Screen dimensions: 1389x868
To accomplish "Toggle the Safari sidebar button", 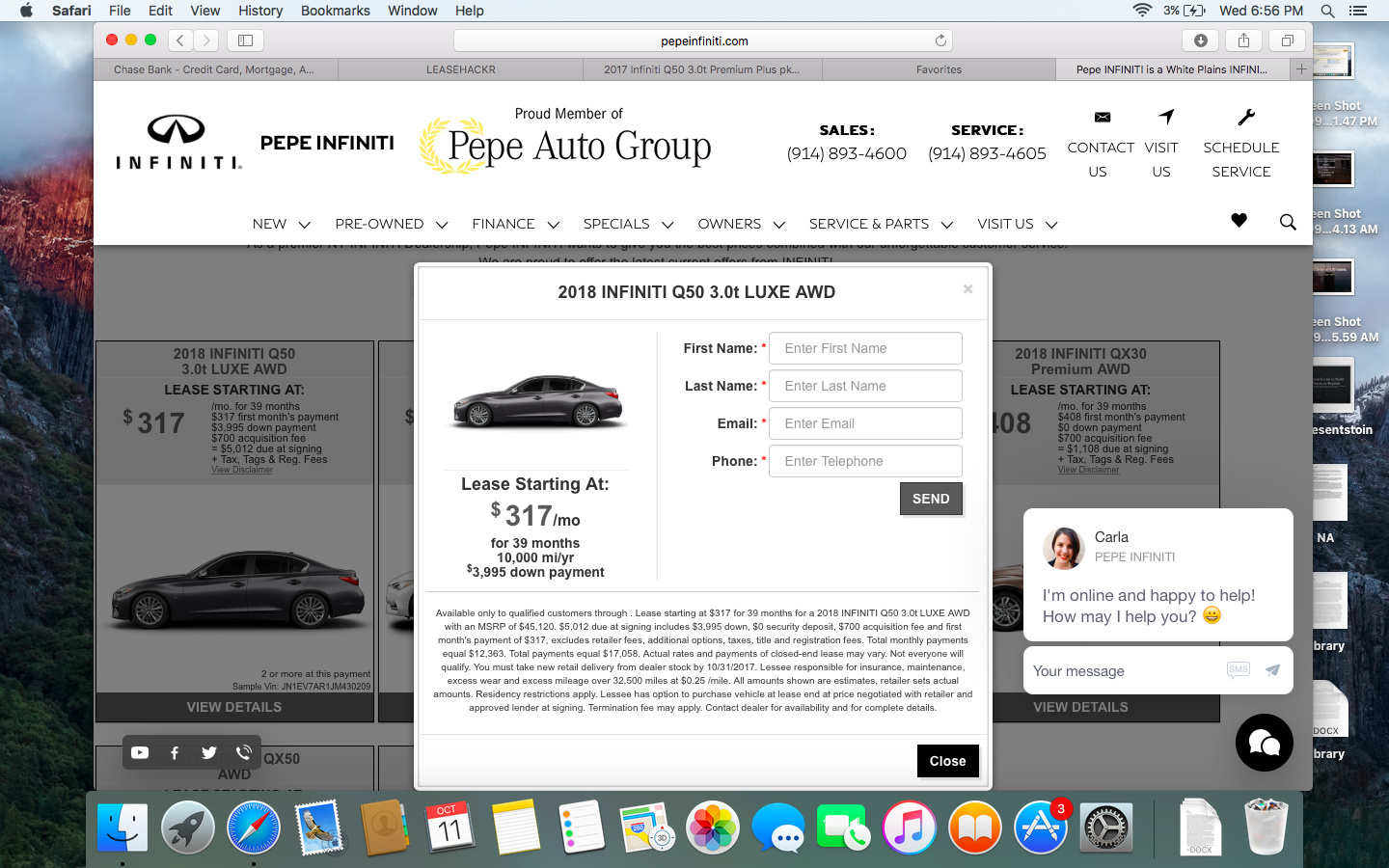I will (245, 41).
